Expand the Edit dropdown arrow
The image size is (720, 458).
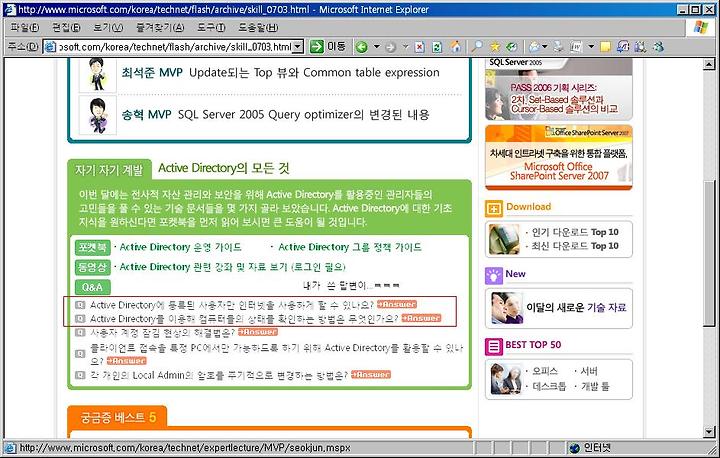(x=591, y=47)
